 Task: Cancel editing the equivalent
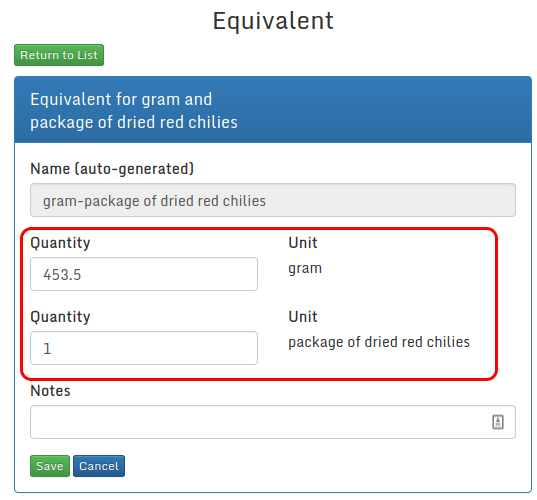(x=99, y=466)
